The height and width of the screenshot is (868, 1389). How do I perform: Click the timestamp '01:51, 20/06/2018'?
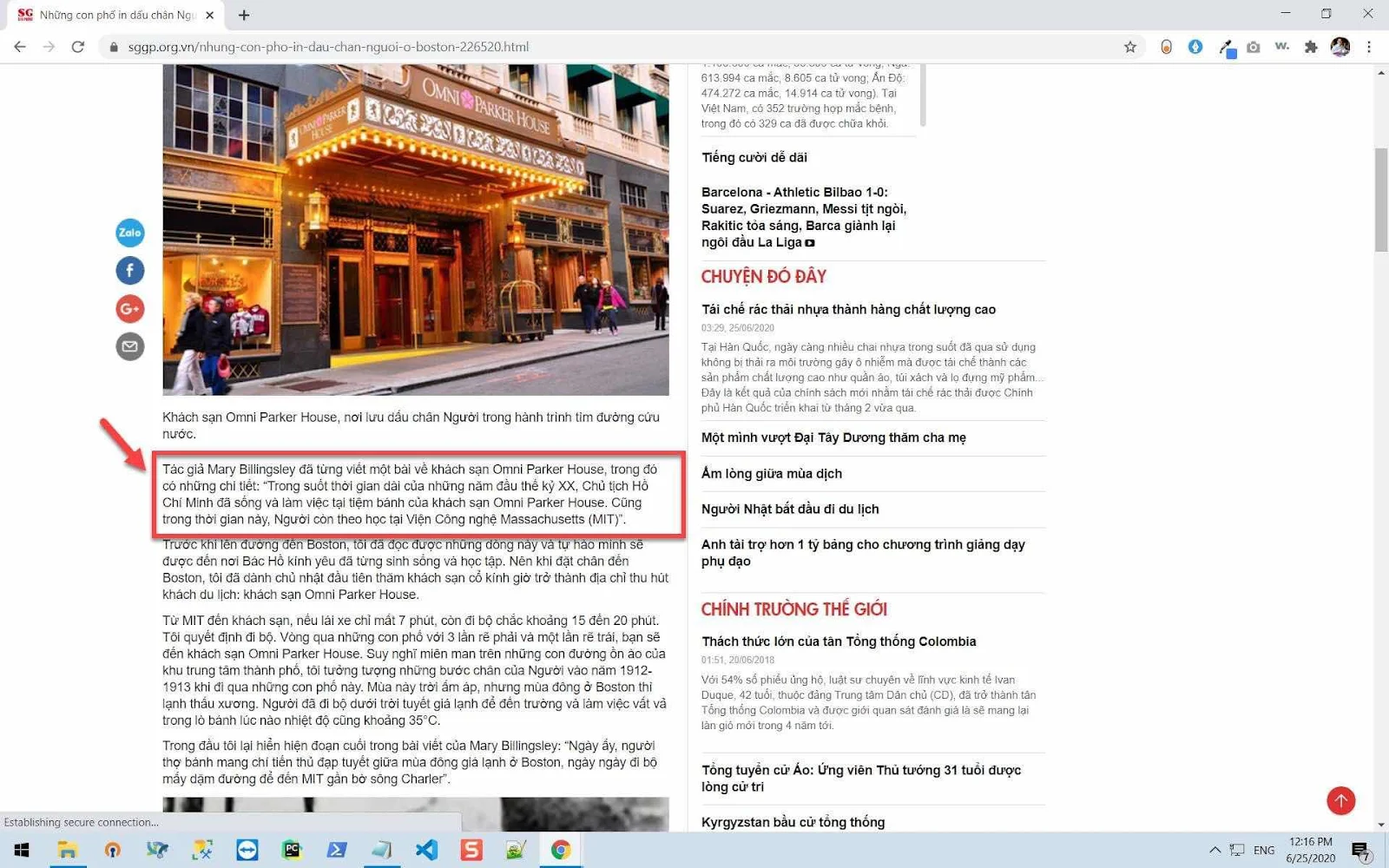pos(738,661)
